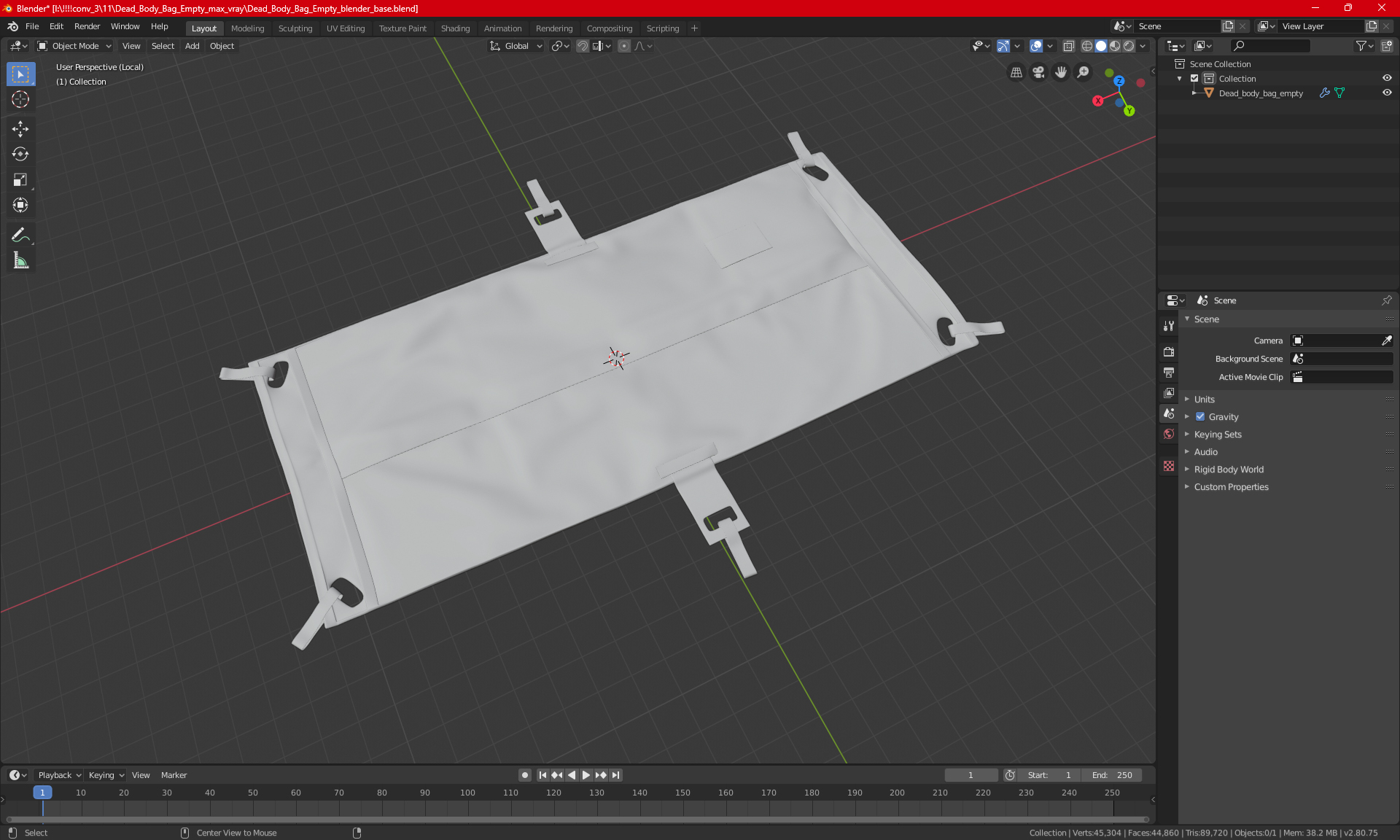Toggle snapping magnet
Image resolution: width=1400 pixels, height=840 pixels.
coord(583,46)
